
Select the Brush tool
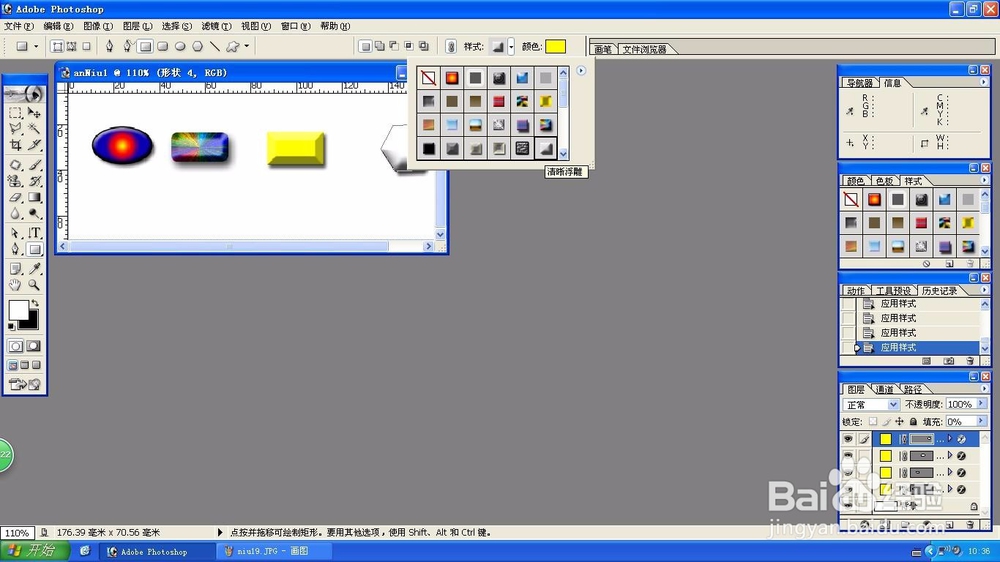pyautogui.click(x=34, y=165)
